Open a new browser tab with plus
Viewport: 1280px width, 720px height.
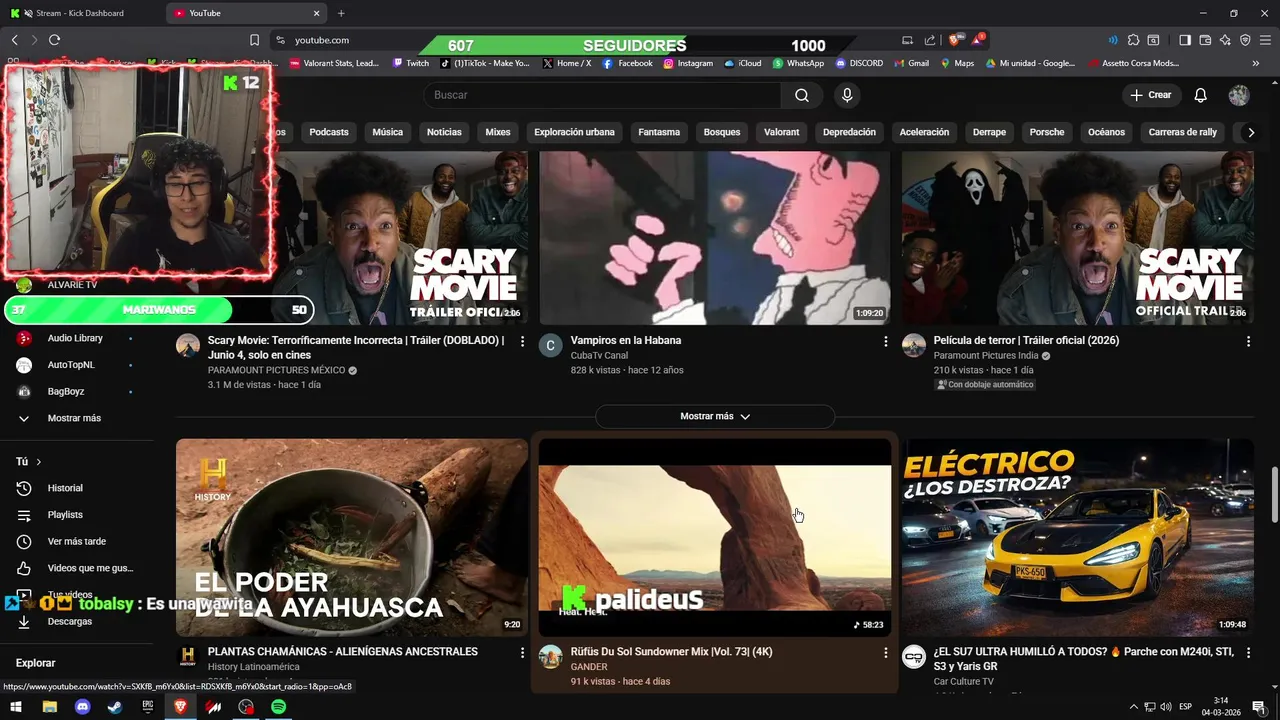(341, 13)
